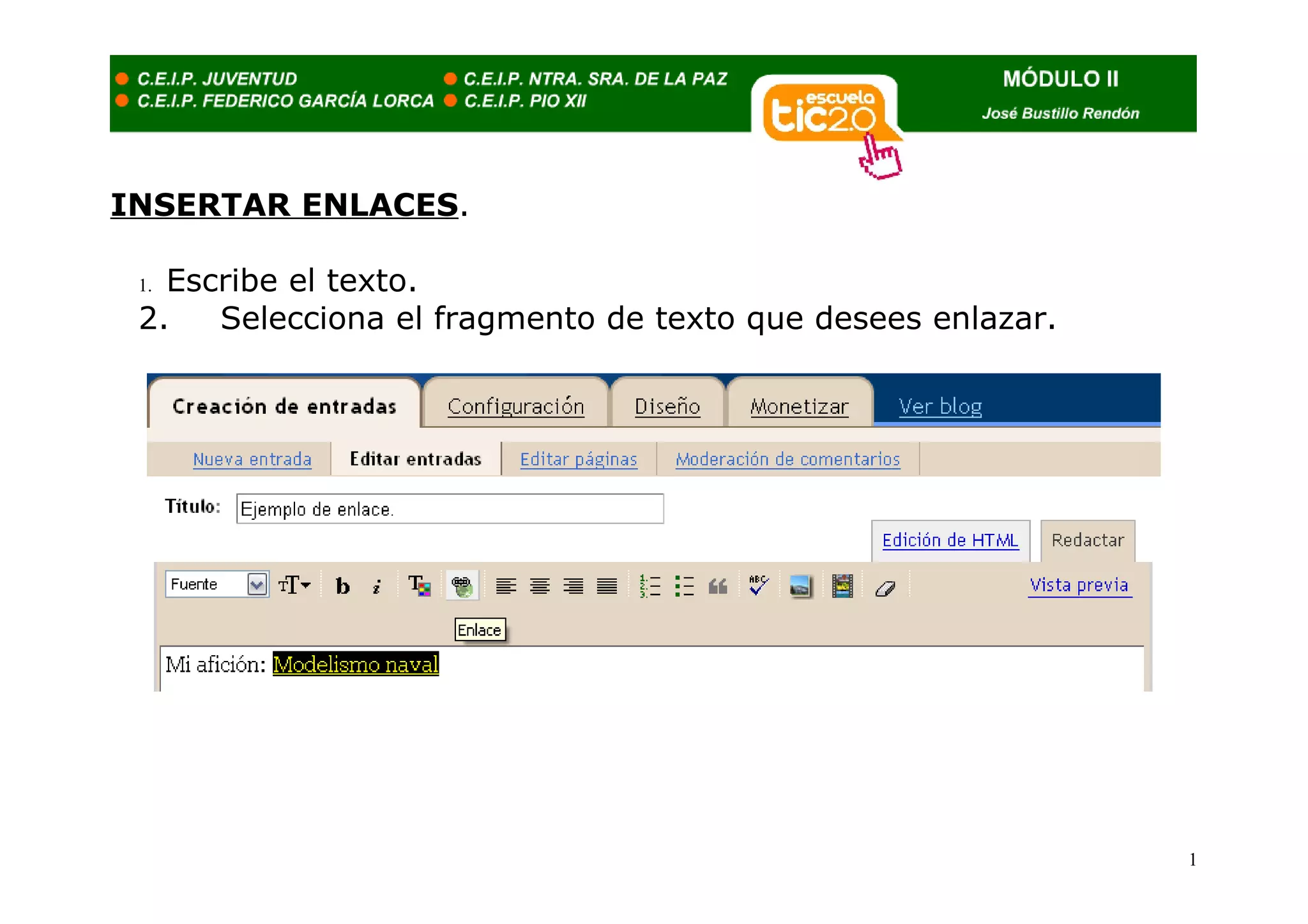Remove formatting with the eraser icon

[885, 588]
